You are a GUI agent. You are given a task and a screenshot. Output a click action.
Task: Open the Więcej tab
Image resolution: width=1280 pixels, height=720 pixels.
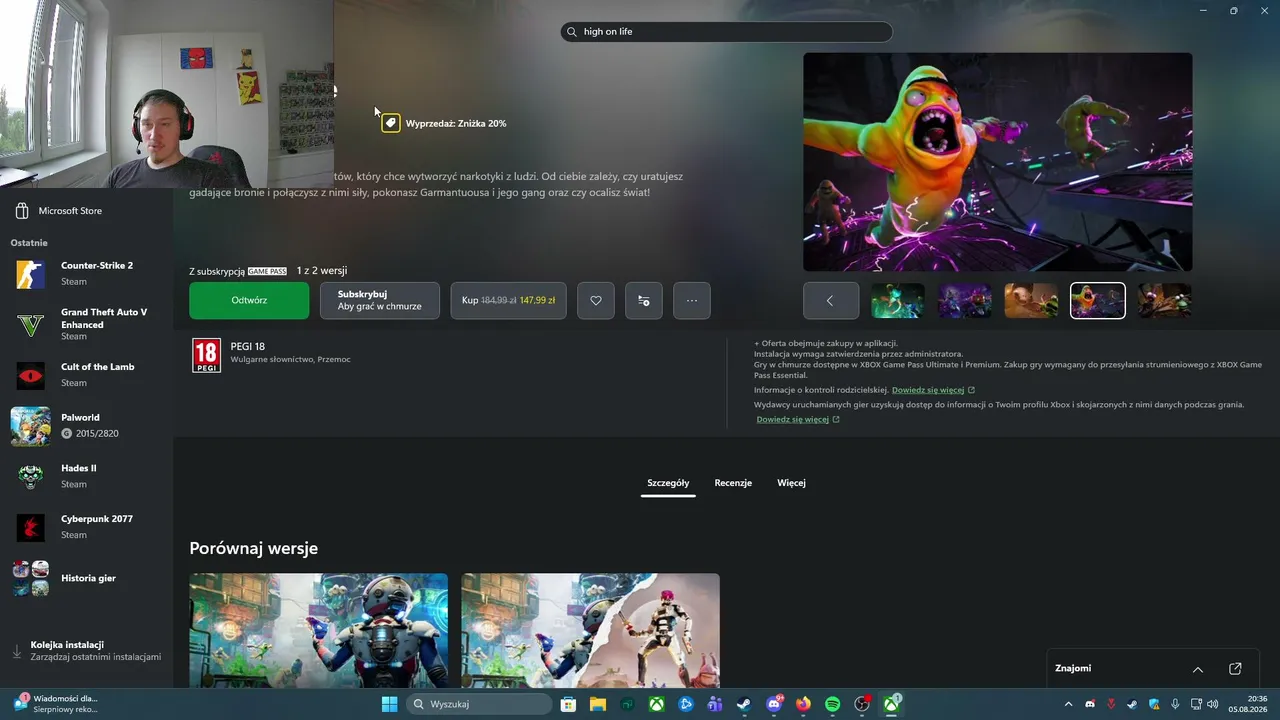(791, 483)
